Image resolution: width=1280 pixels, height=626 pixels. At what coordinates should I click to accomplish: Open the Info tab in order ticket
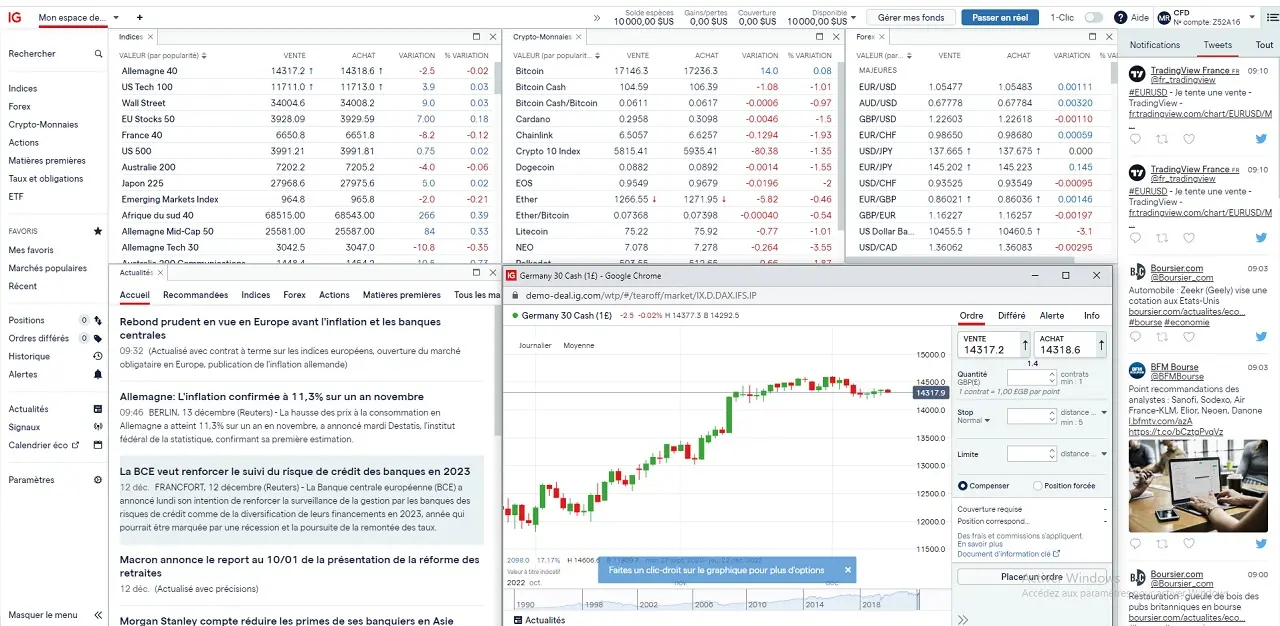(x=1091, y=316)
